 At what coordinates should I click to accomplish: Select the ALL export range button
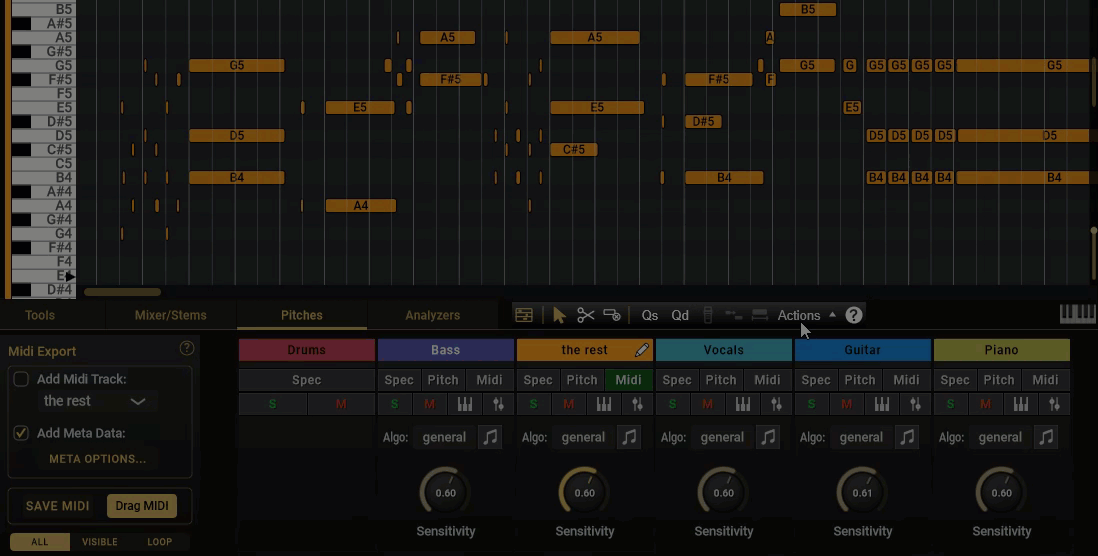(40, 541)
